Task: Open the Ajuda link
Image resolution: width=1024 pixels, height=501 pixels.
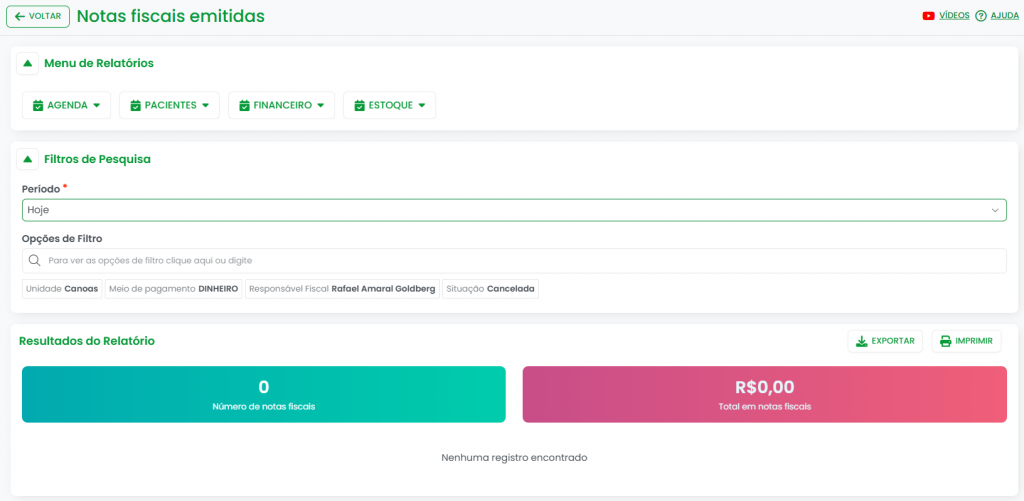Action: coord(1004,16)
